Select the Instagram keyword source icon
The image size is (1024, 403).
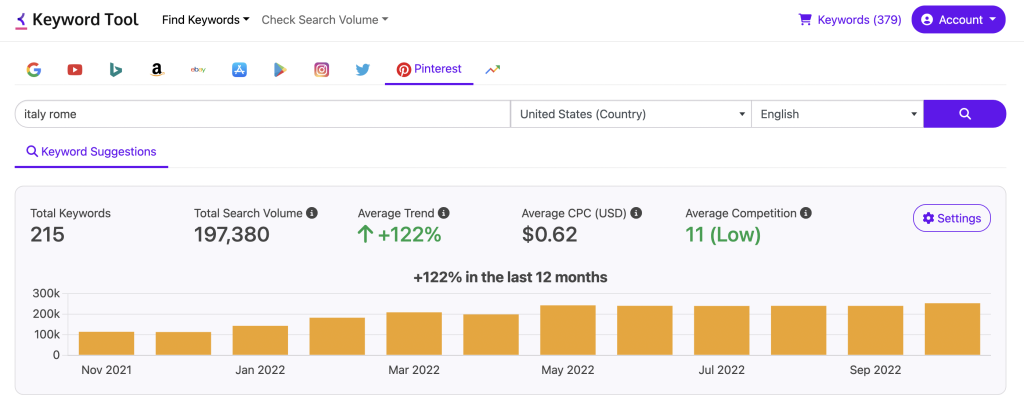coord(321,69)
